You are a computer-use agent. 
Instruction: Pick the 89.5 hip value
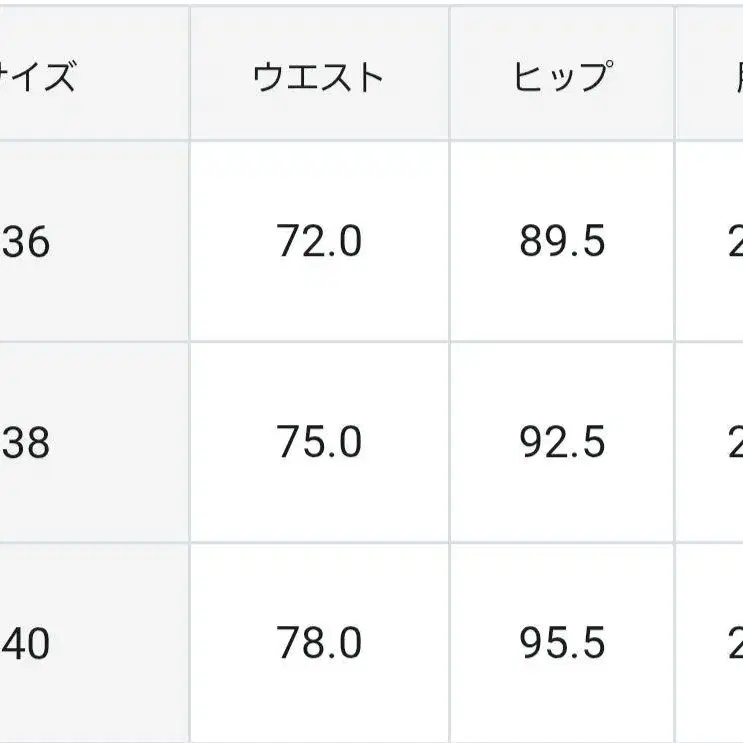[x=562, y=242]
